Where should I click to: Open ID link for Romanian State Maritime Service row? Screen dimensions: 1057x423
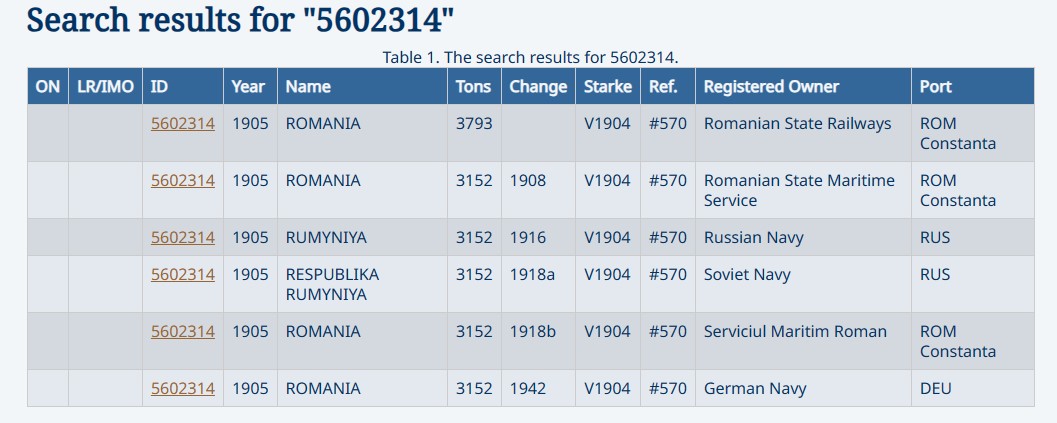point(182,181)
